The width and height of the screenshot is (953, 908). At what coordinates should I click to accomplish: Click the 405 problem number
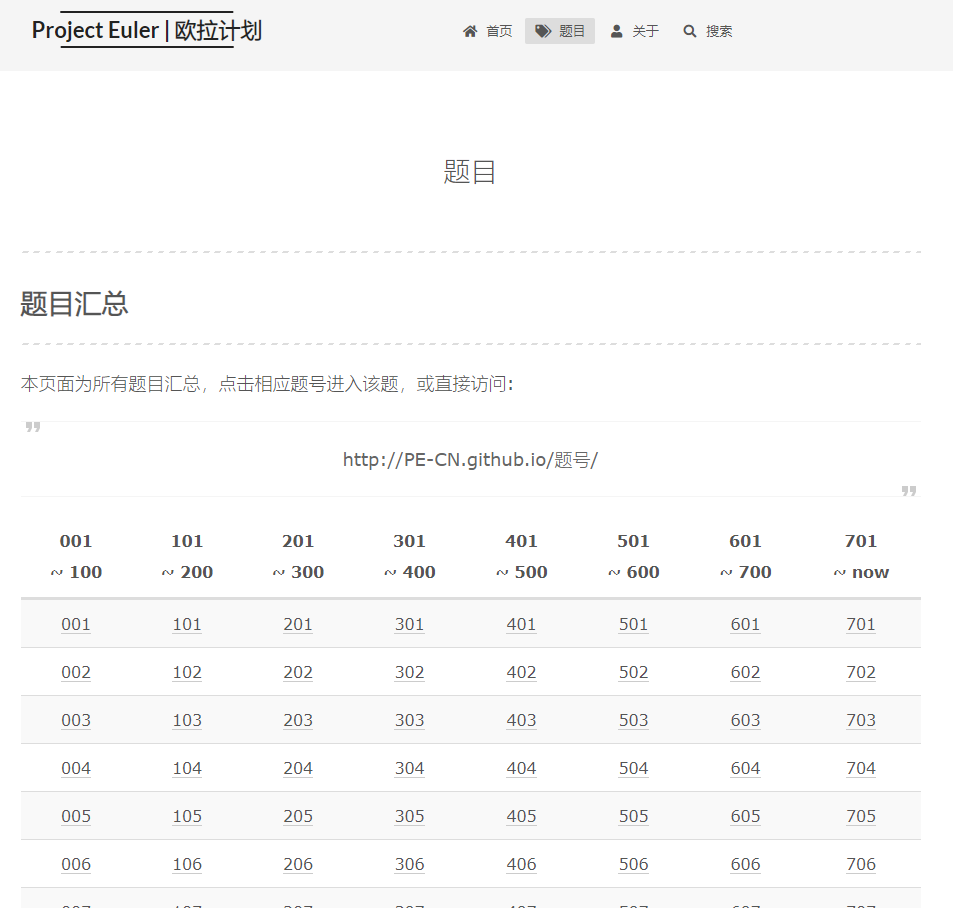tap(521, 816)
